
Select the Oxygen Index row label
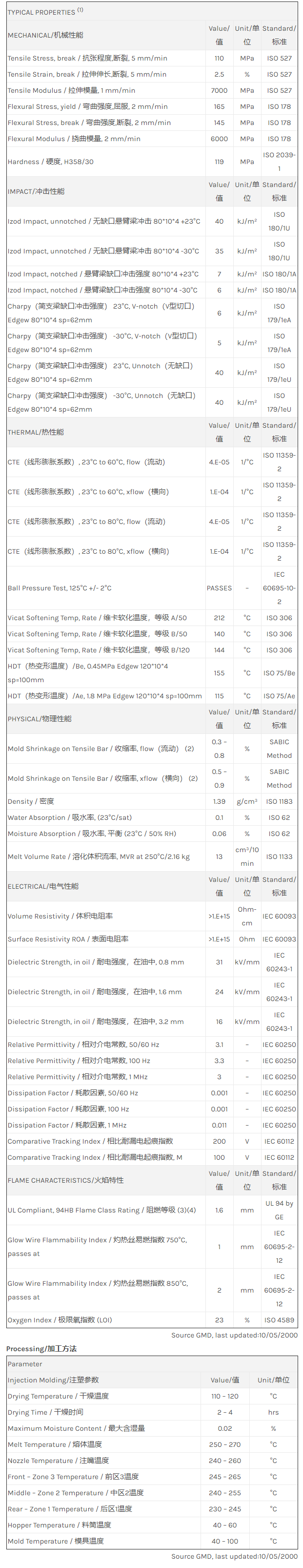coord(60,1320)
